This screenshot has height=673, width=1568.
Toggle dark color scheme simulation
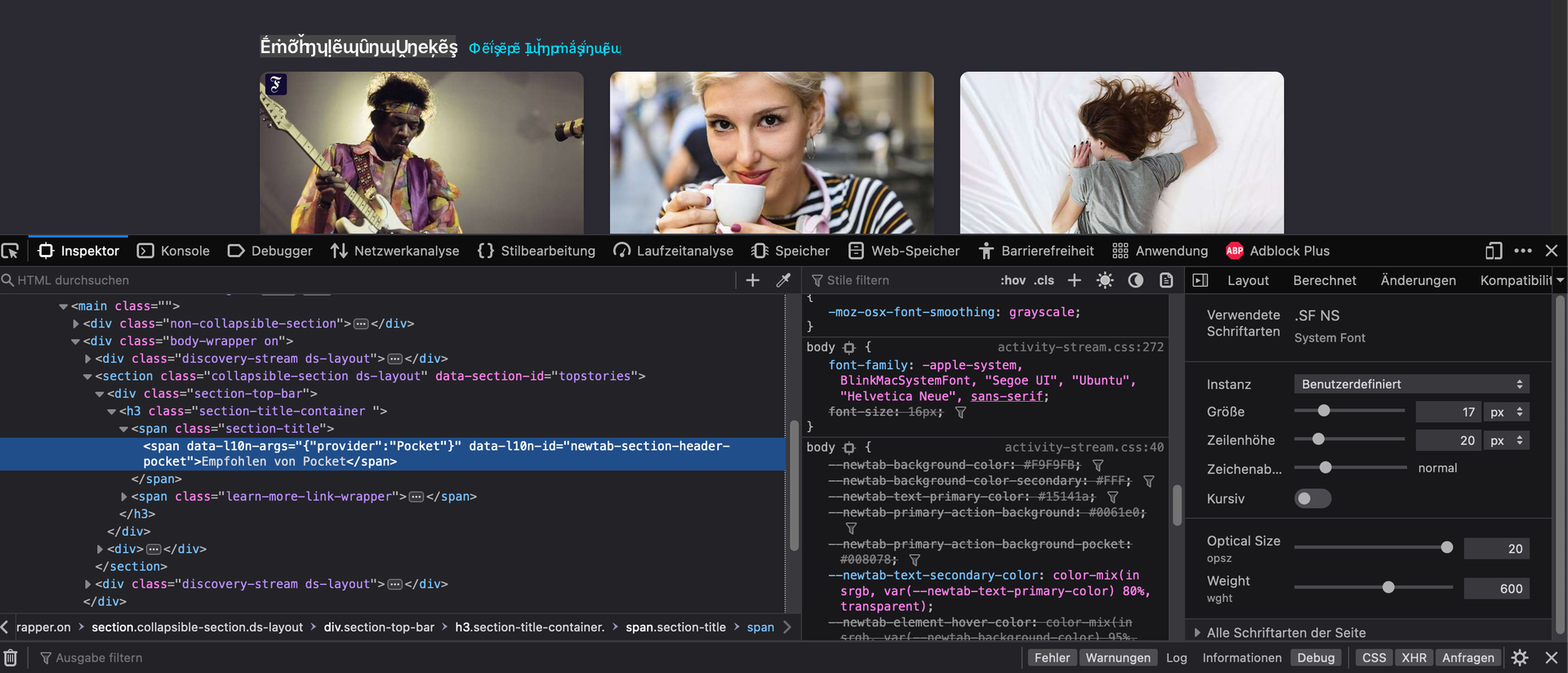click(1135, 280)
